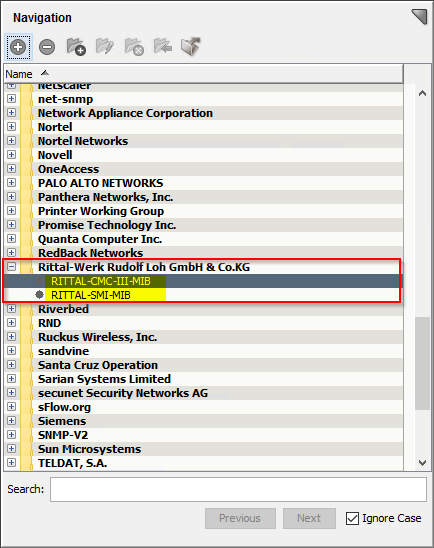Click the Previous search button
434x548 pixels.
click(x=240, y=518)
